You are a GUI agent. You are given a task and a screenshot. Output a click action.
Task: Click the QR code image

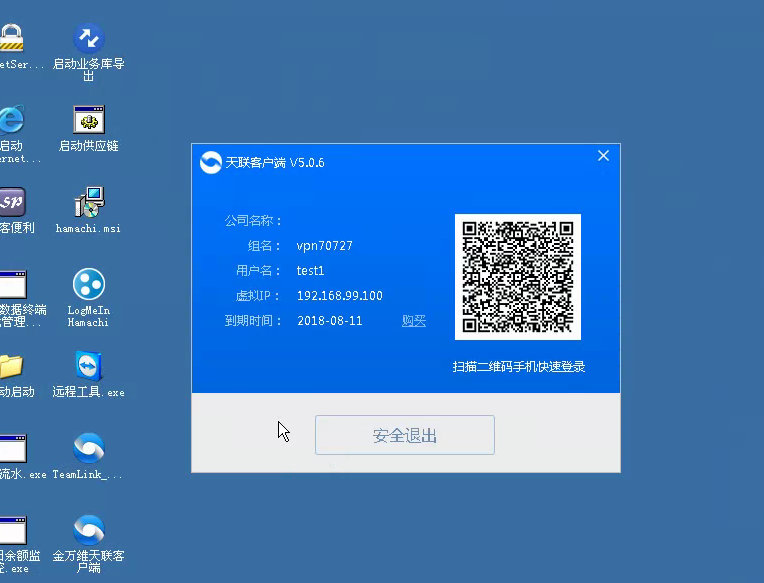coord(517,277)
